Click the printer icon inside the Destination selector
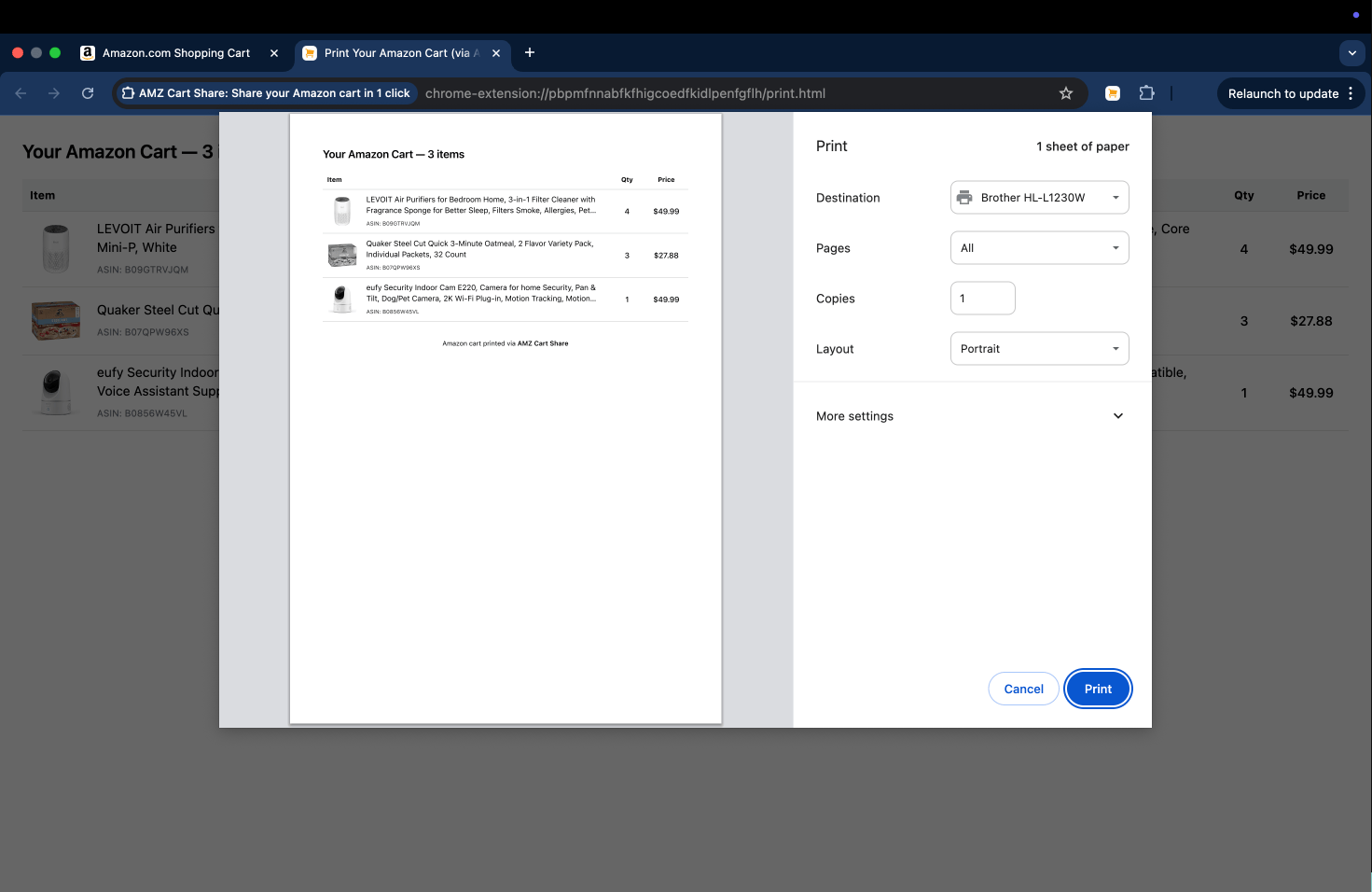Screen dimensions: 1372x892 click(964, 197)
